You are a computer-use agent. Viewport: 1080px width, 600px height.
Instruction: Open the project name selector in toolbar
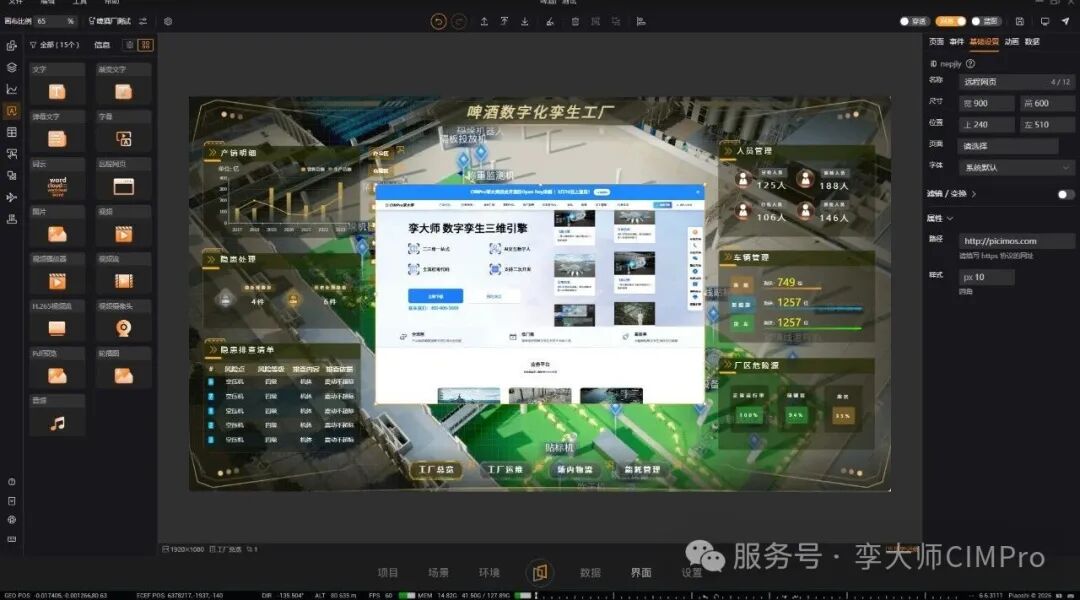[x=110, y=21]
